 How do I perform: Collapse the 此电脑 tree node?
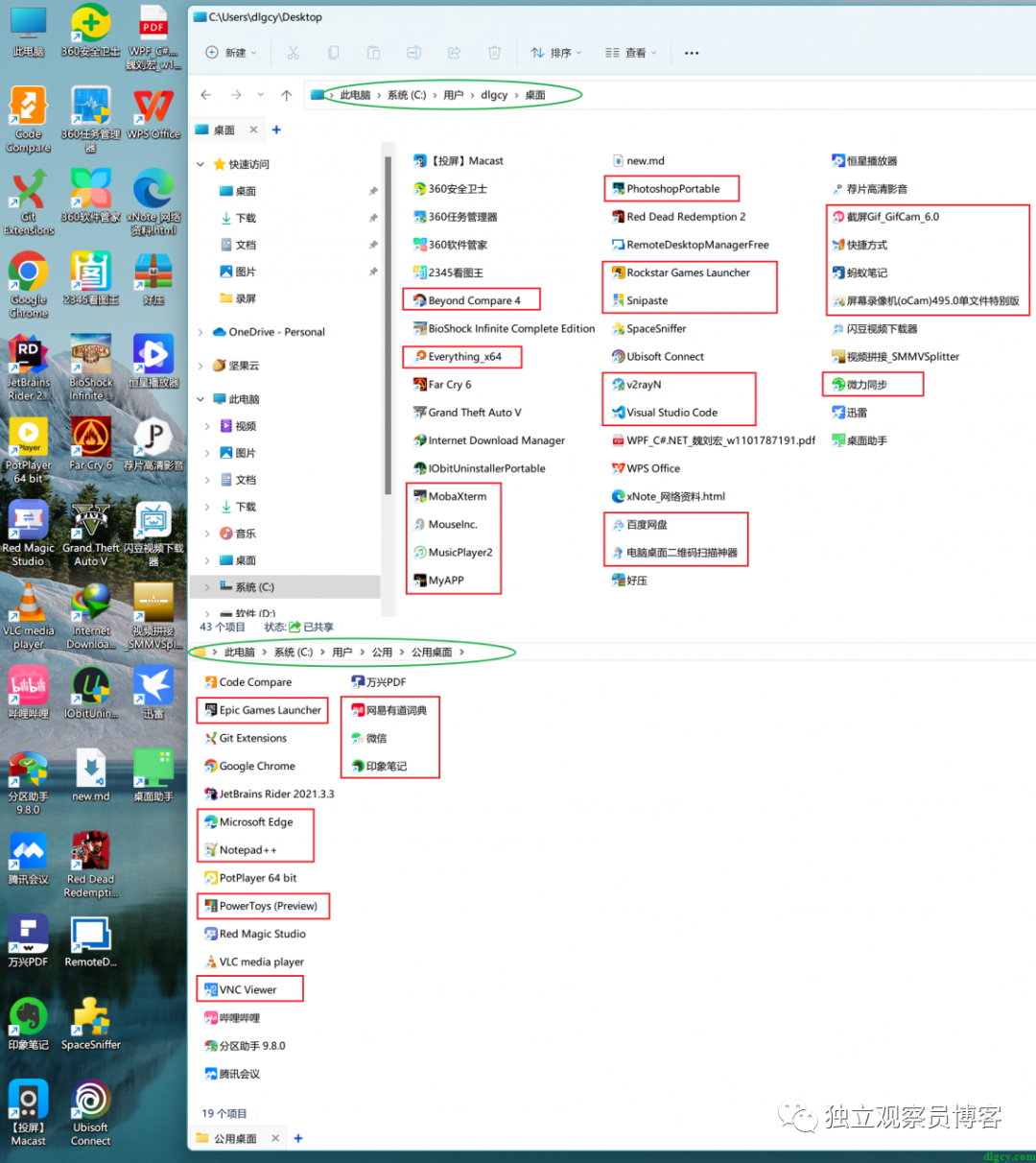[200, 399]
